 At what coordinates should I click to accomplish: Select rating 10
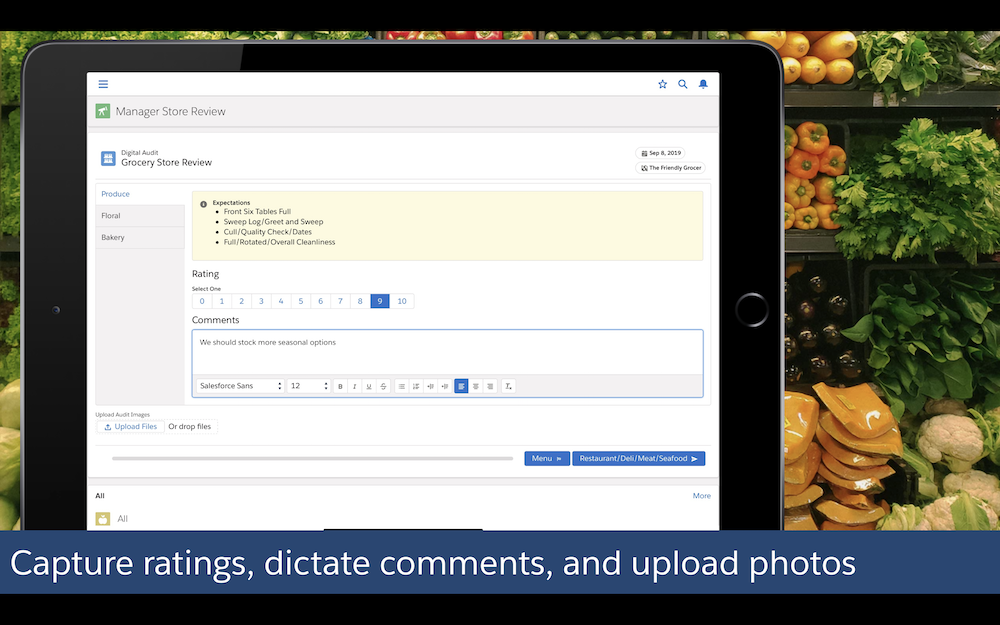pos(402,301)
